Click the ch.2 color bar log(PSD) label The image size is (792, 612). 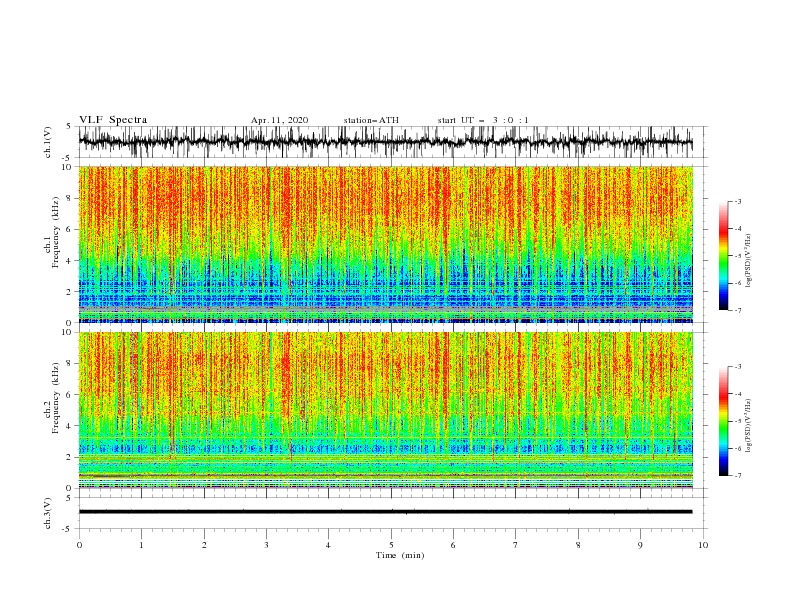pyautogui.click(x=749, y=425)
